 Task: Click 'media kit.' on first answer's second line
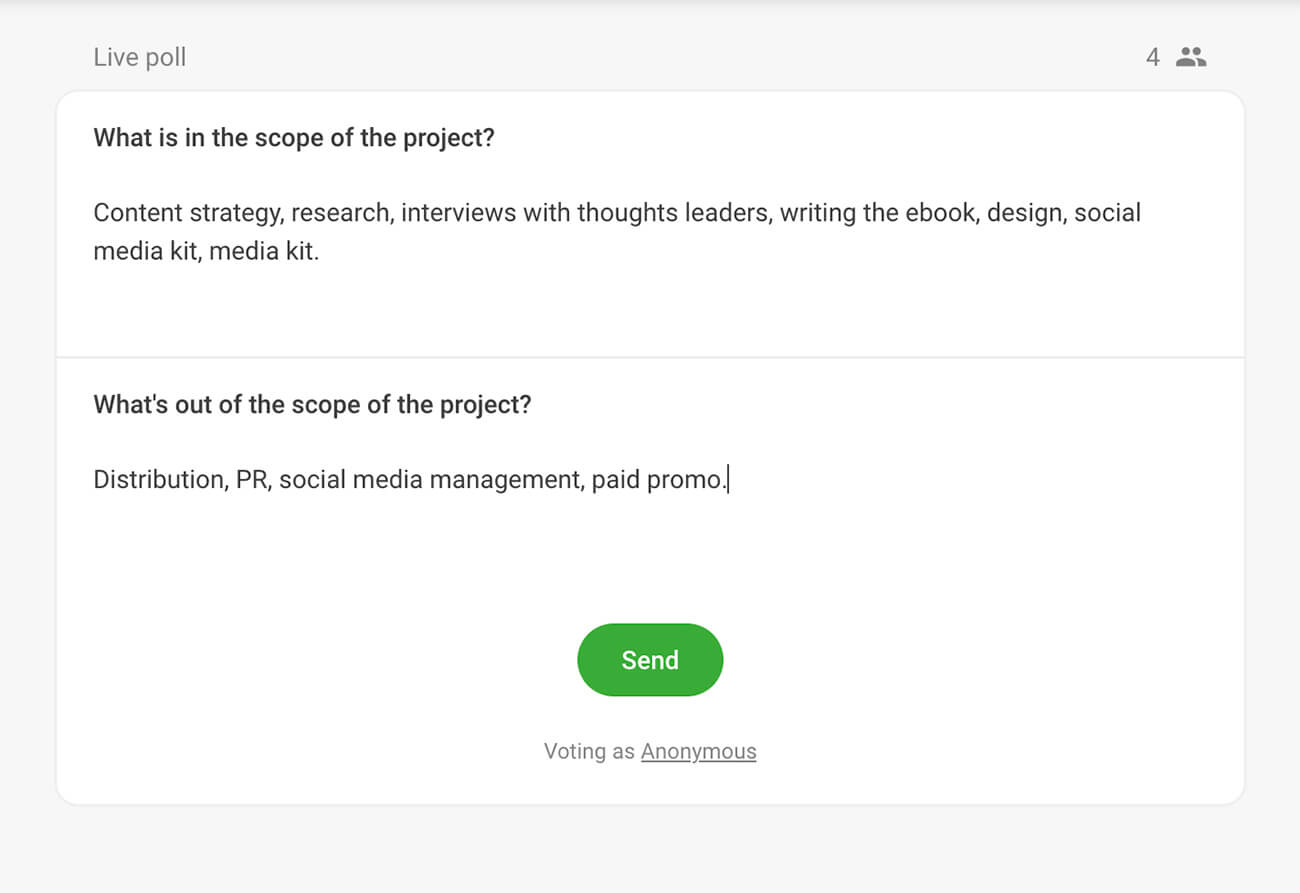(264, 251)
